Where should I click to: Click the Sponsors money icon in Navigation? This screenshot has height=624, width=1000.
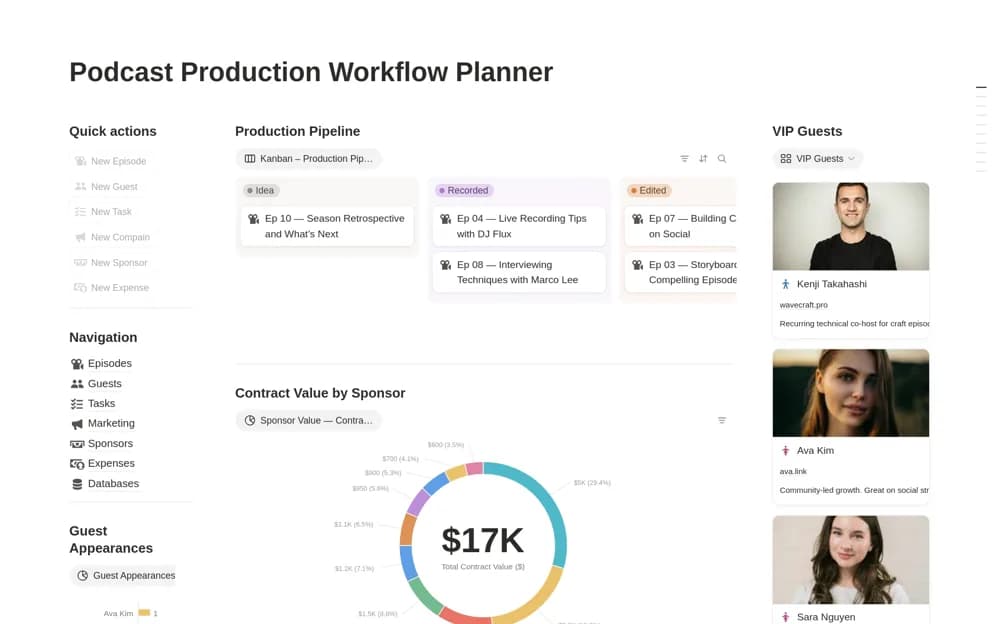click(x=77, y=444)
